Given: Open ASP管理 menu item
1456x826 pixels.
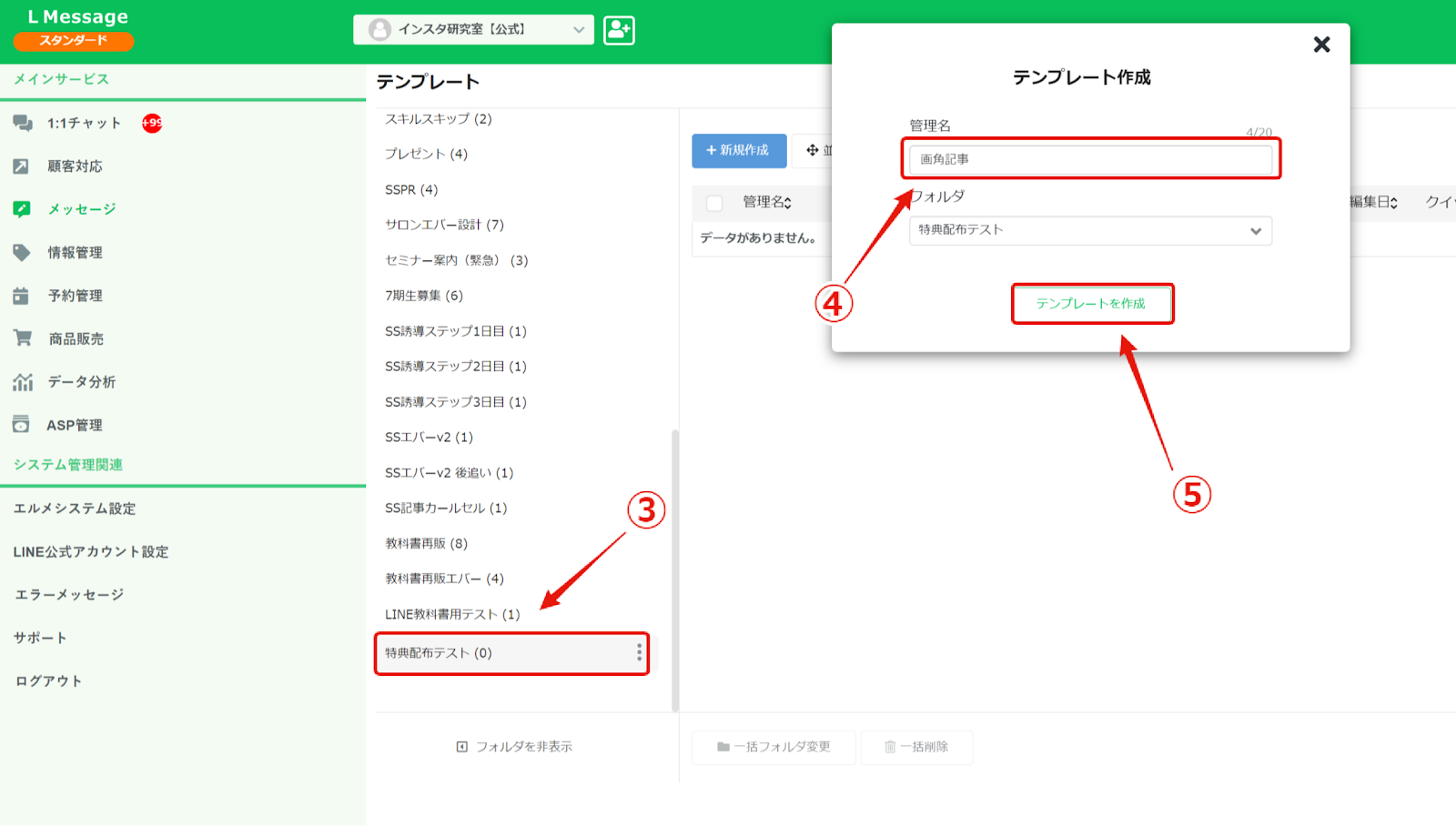Looking at the screenshot, I should (x=75, y=425).
